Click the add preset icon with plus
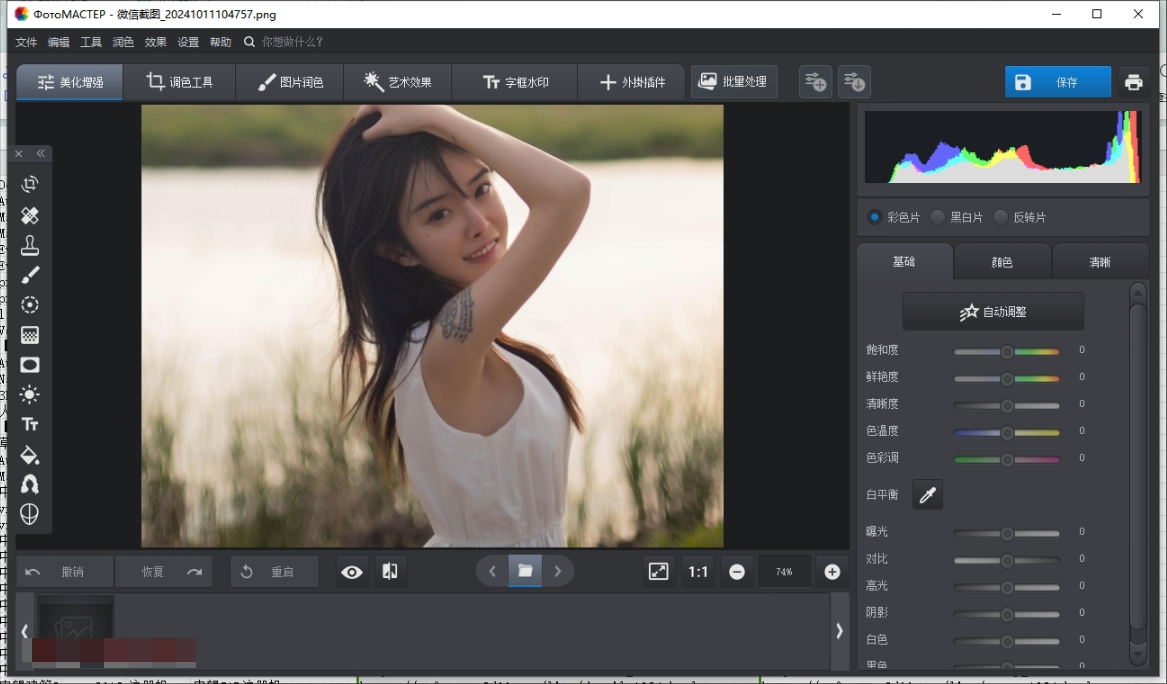Screen dimensions: 1167x684 coord(816,82)
